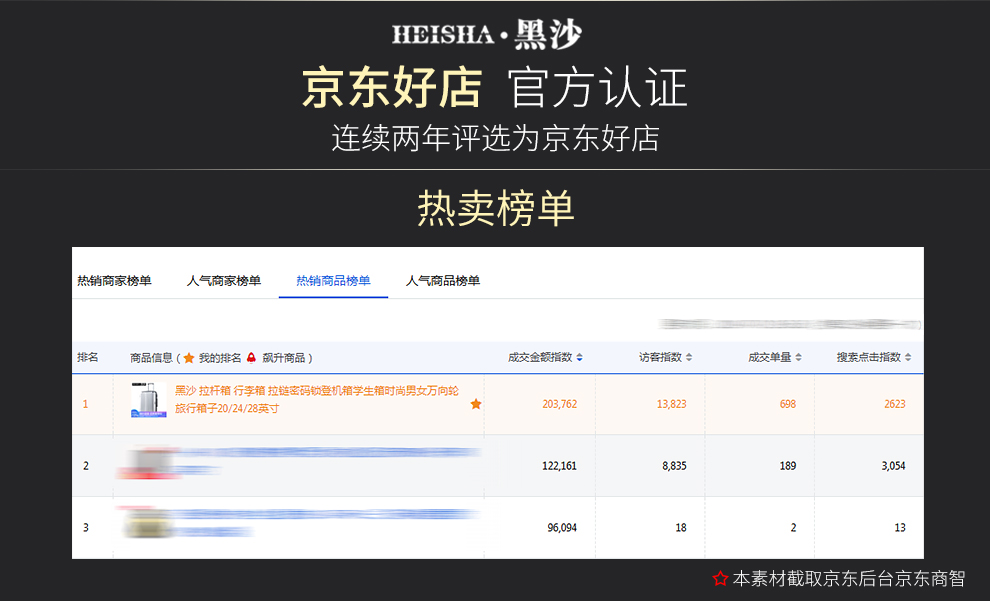Click the value 96,094
This screenshot has width=990, height=601.
[x=562, y=528]
